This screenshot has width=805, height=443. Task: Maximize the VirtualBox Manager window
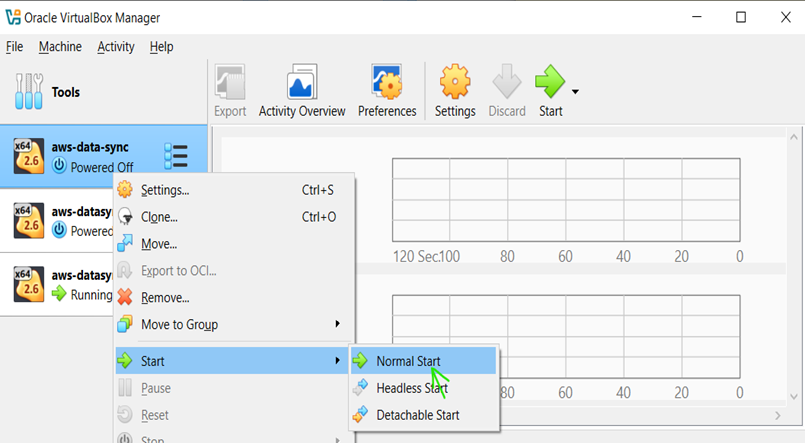(x=741, y=17)
